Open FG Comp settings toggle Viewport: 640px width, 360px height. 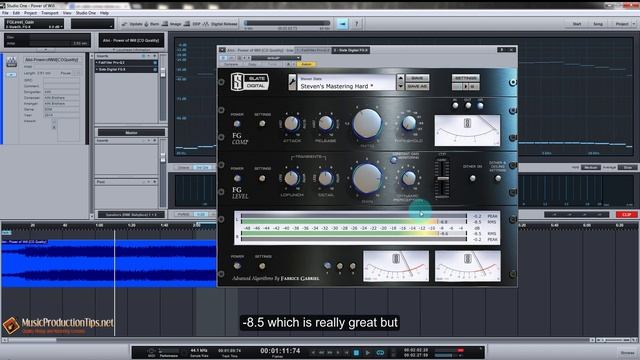[x=262, y=123]
